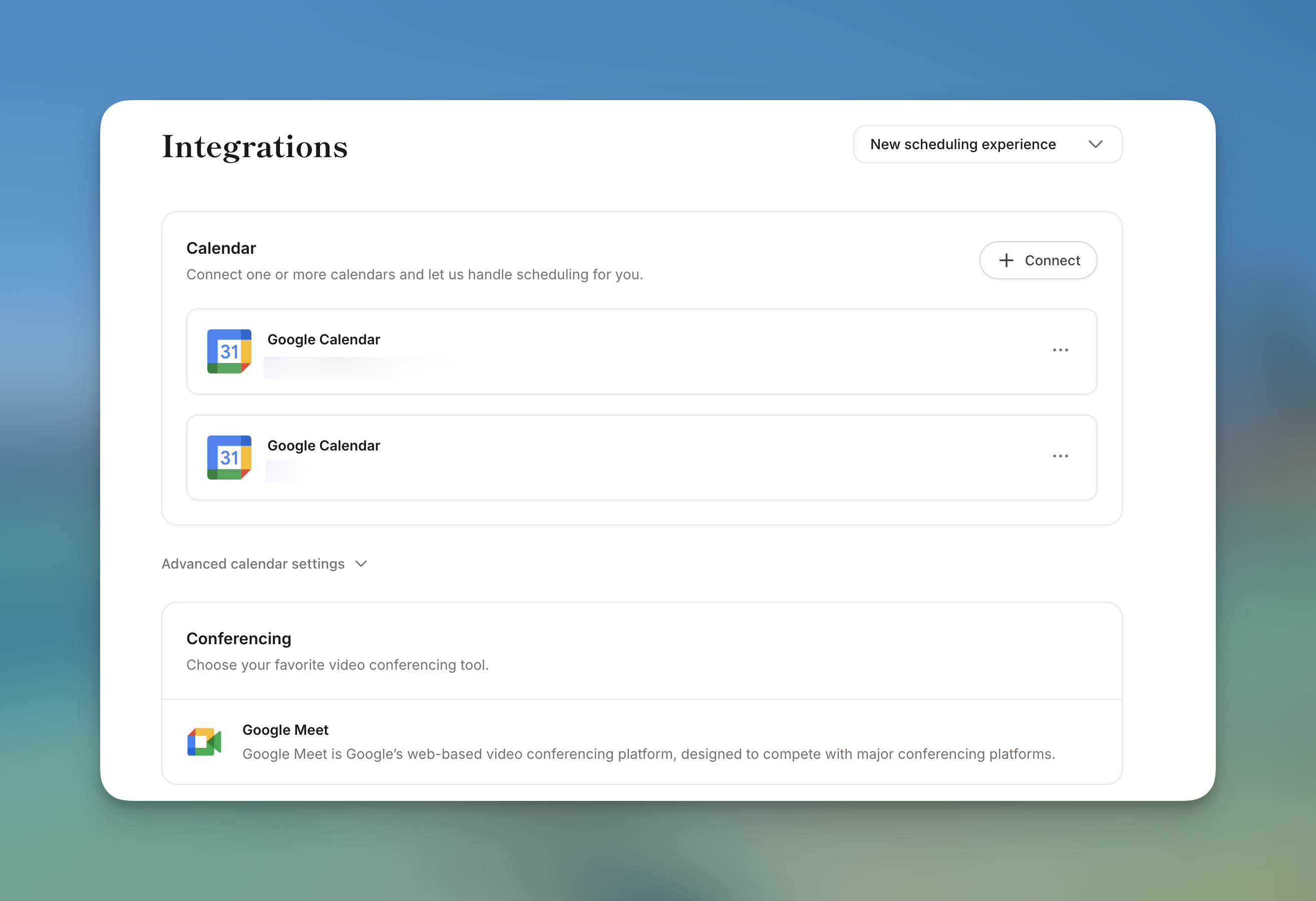Viewport: 1316px width, 901px height.
Task: Expand Advanced calendar settings
Action: coord(253,564)
